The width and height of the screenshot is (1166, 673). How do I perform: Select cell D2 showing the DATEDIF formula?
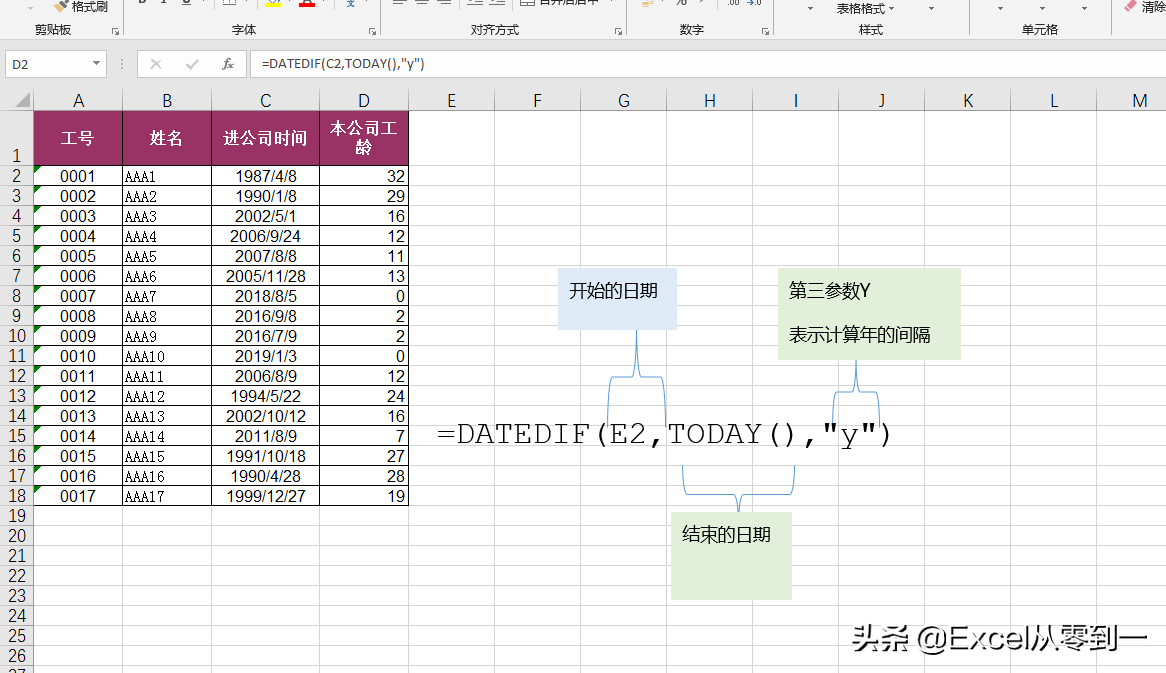[364, 175]
